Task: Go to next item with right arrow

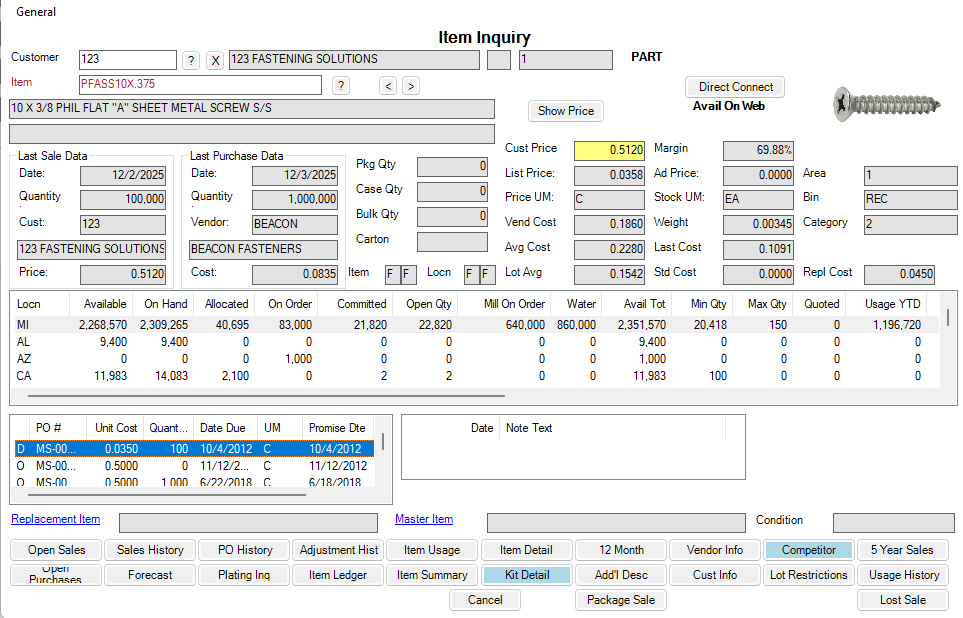Action: [411, 86]
